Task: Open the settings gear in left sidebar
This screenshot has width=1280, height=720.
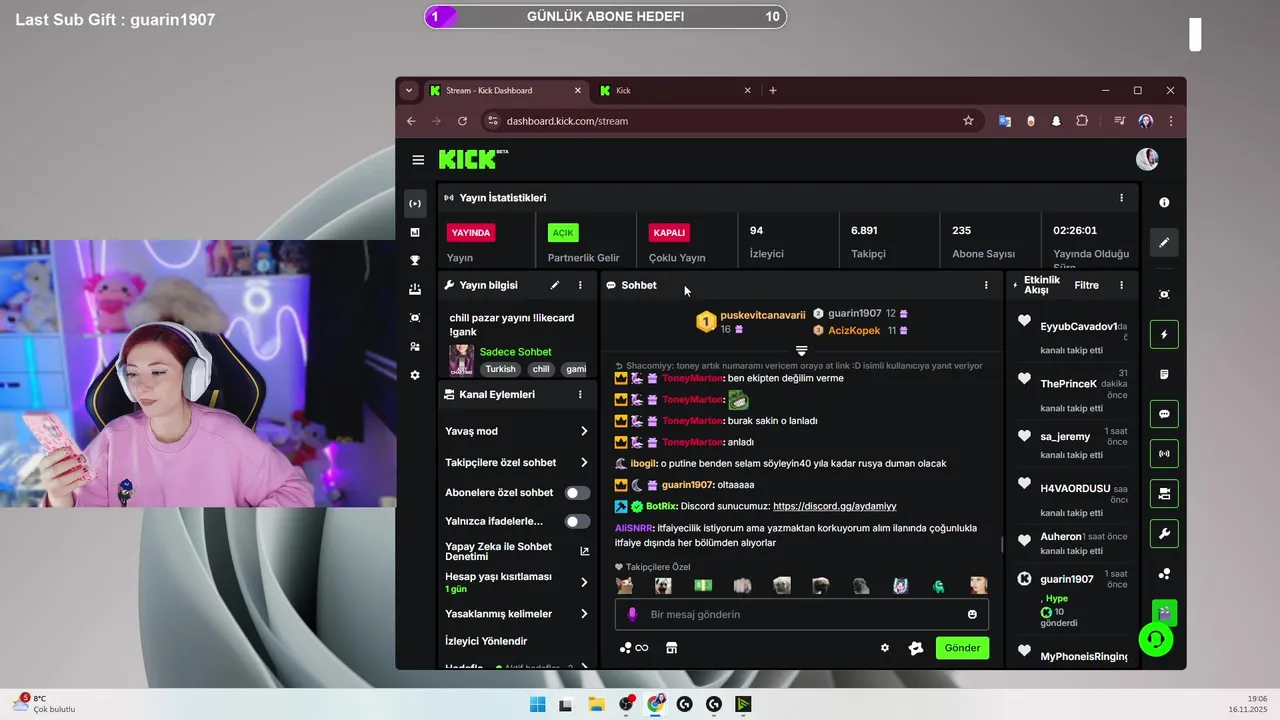Action: click(415, 375)
